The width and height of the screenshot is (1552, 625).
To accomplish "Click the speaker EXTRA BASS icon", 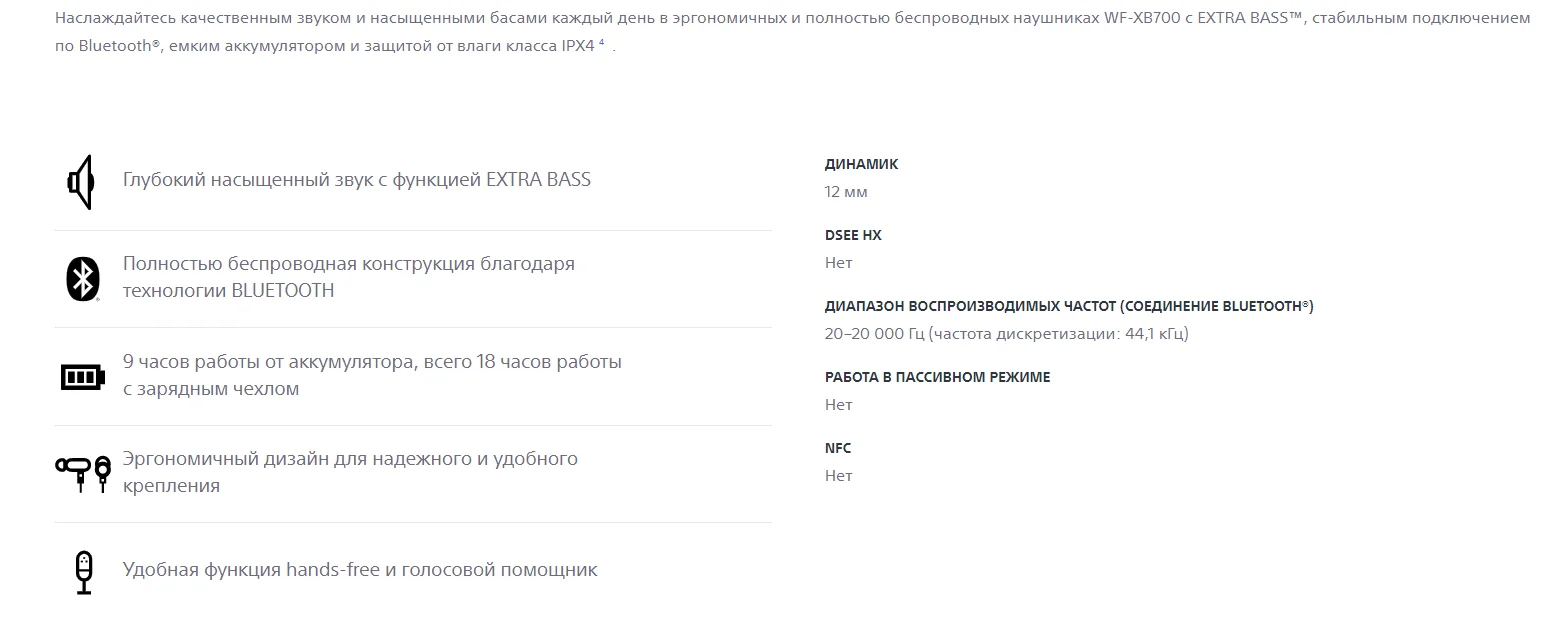I will pyautogui.click(x=81, y=182).
